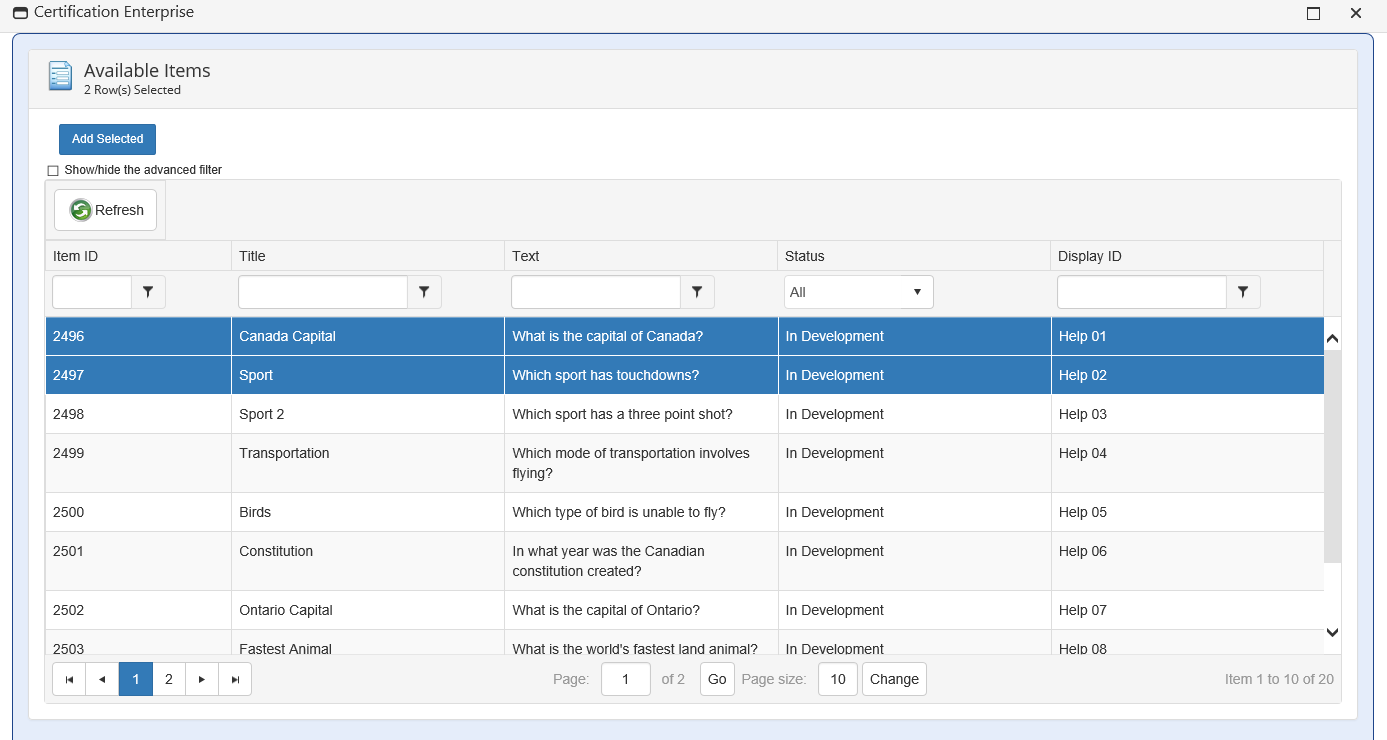Screen dimensions: 1387x740
Task: Click the Add Selected button
Action: click(107, 139)
